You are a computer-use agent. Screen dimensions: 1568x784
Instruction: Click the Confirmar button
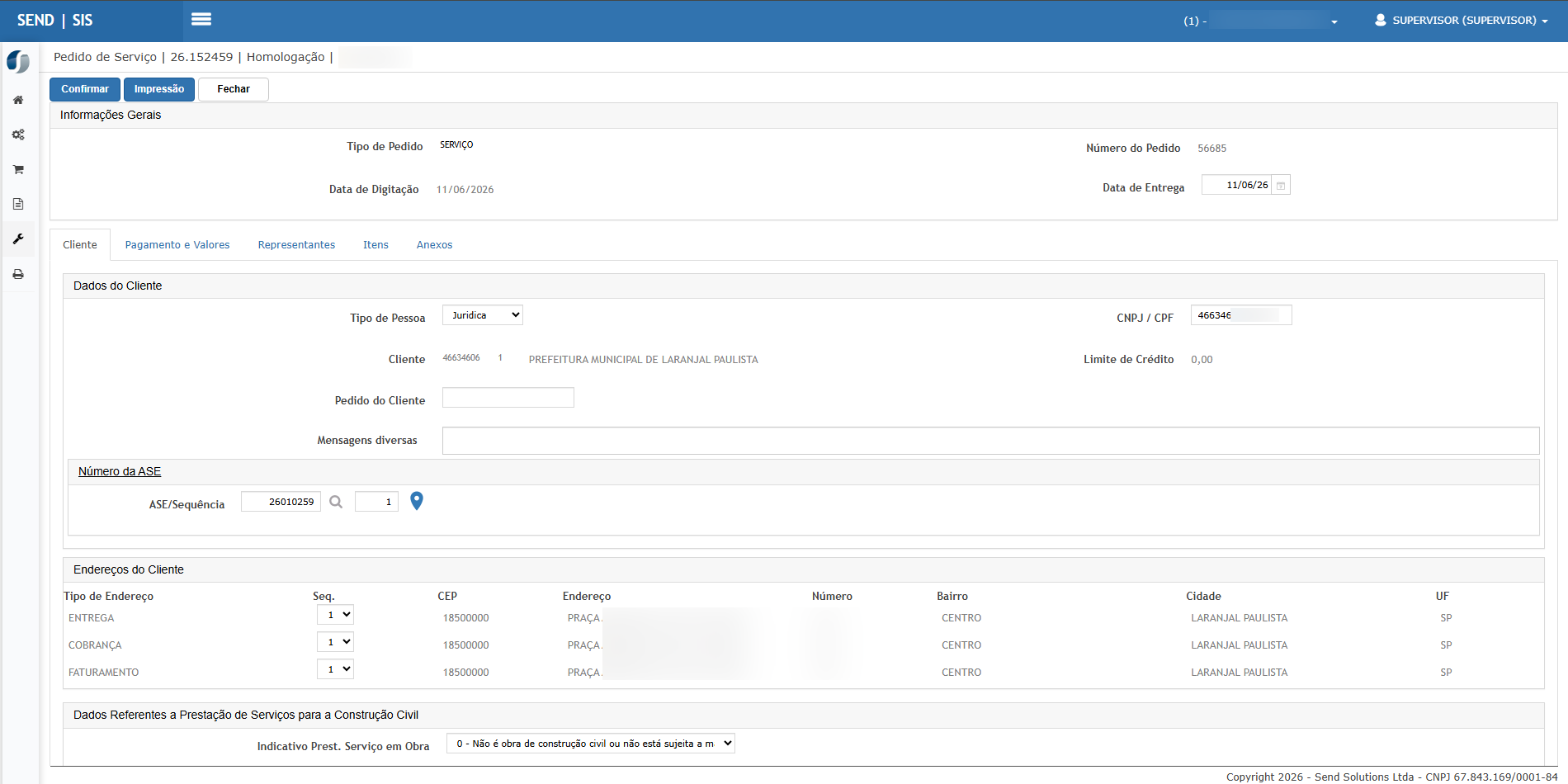tap(85, 89)
